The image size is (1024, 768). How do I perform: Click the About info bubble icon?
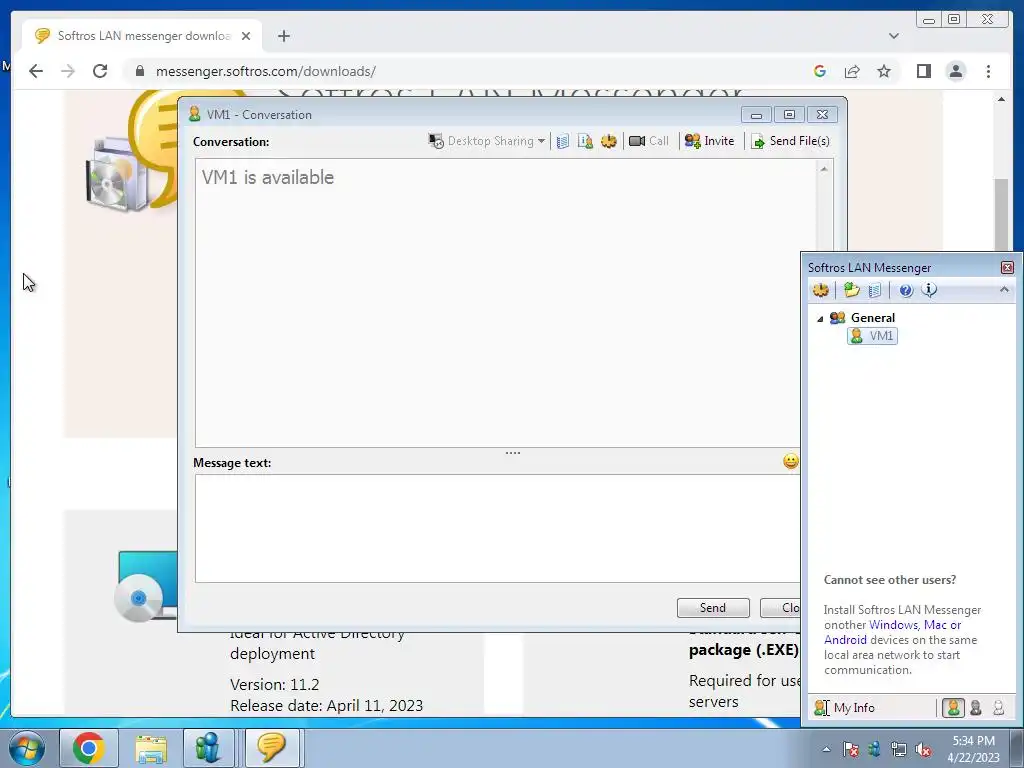929,290
